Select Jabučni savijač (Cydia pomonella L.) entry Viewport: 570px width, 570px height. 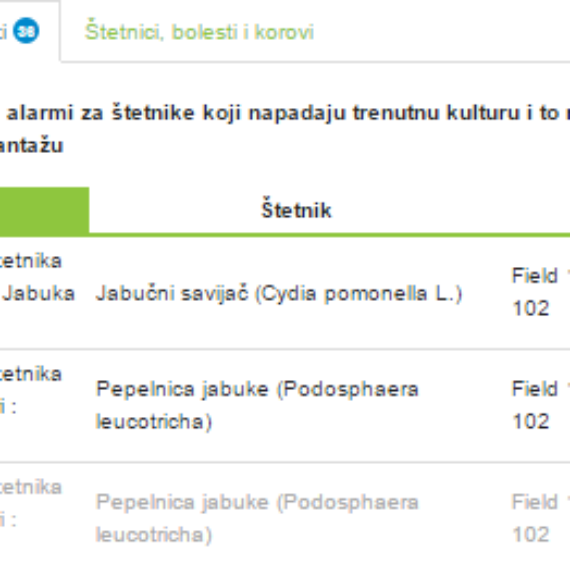tap(279, 293)
